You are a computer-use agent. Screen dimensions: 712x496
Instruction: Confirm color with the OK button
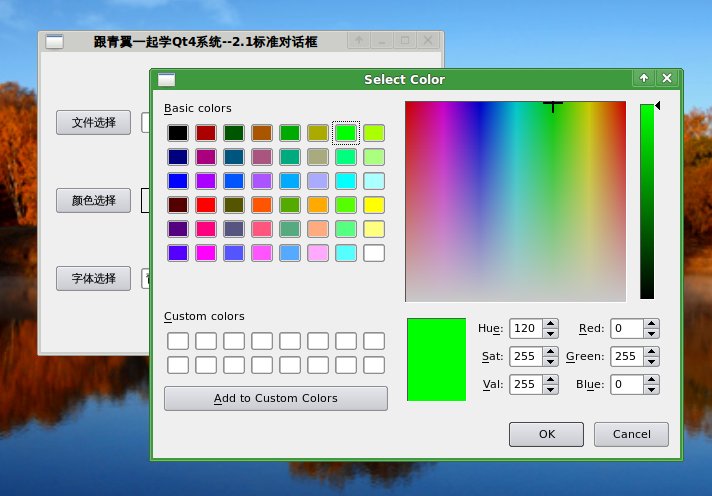pyautogui.click(x=546, y=434)
